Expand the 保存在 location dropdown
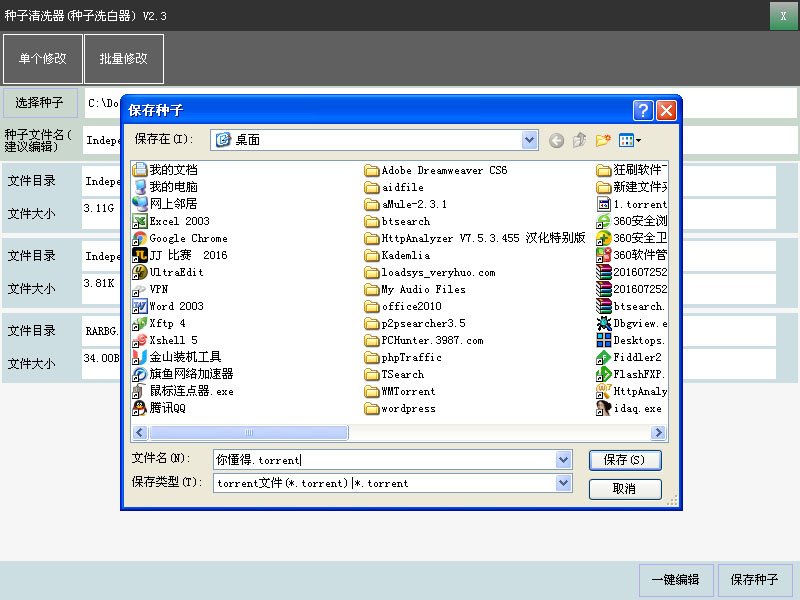This screenshot has width=800, height=600. click(x=529, y=140)
